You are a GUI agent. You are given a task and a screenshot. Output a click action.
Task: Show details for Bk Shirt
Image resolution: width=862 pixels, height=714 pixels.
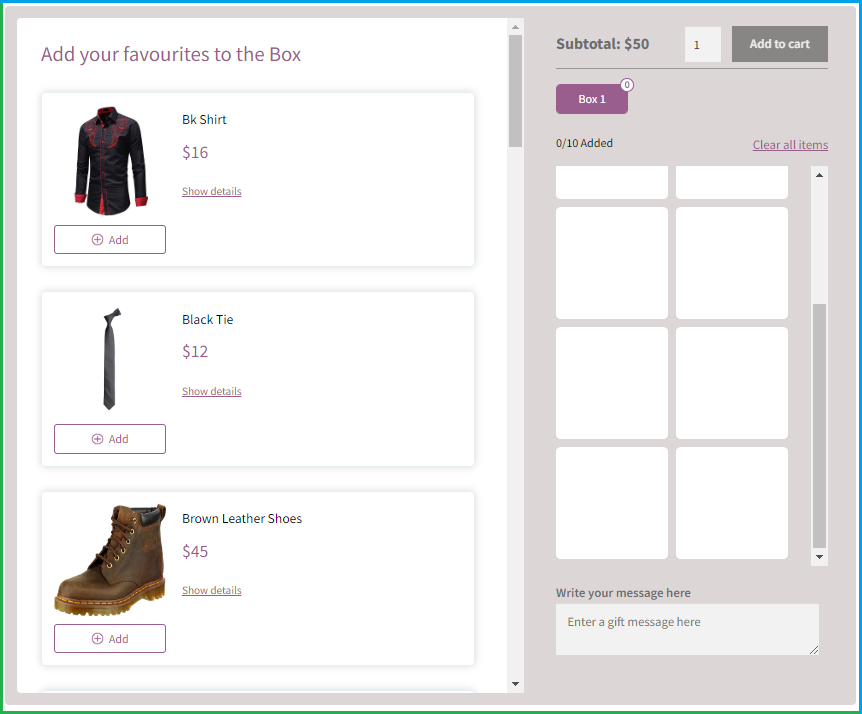[212, 191]
